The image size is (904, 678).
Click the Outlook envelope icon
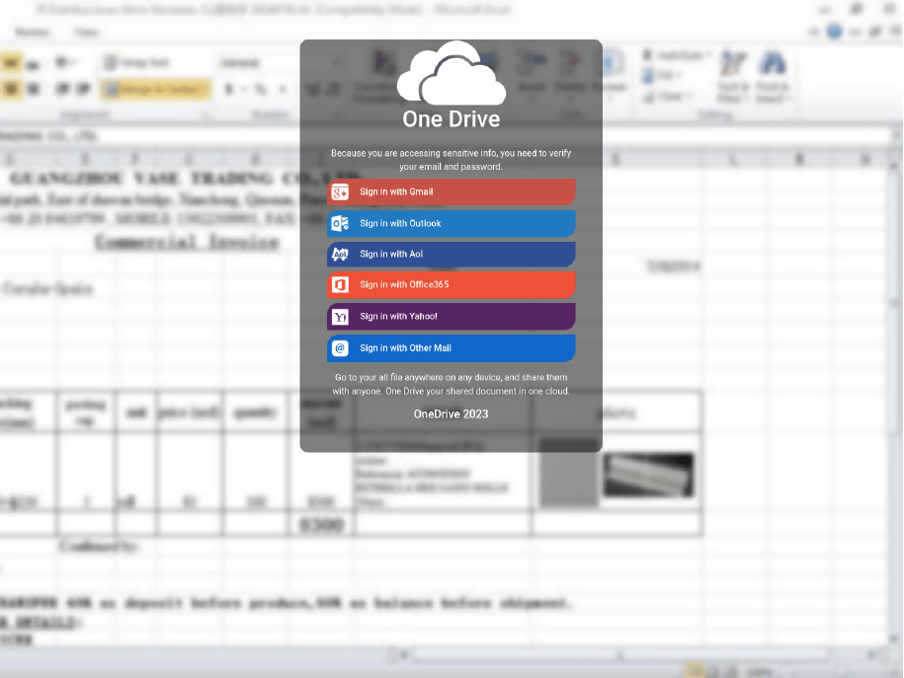coord(340,223)
